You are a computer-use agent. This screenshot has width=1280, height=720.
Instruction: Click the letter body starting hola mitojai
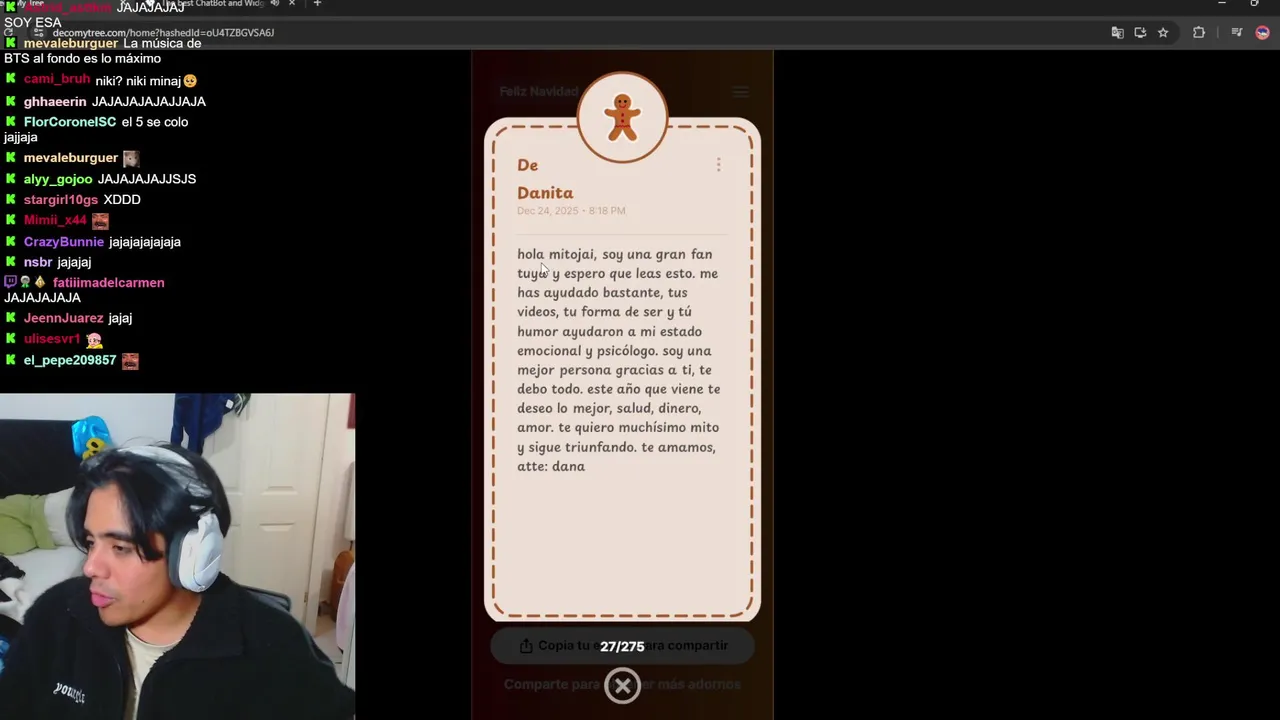(618, 360)
